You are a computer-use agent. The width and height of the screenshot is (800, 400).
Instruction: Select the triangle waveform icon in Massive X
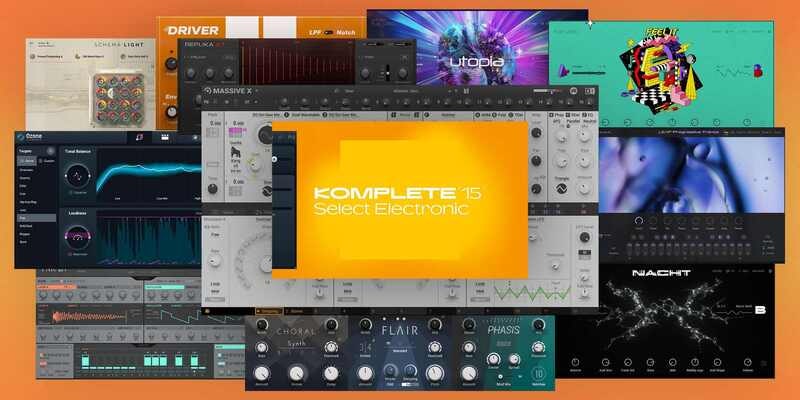pos(561,186)
